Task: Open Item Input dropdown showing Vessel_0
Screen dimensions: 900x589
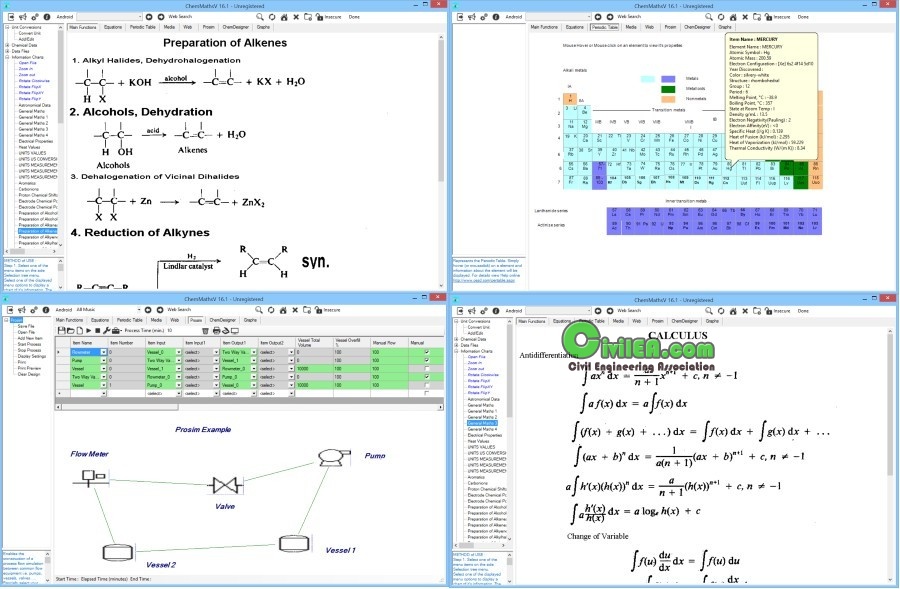Action: click(x=179, y=352)
